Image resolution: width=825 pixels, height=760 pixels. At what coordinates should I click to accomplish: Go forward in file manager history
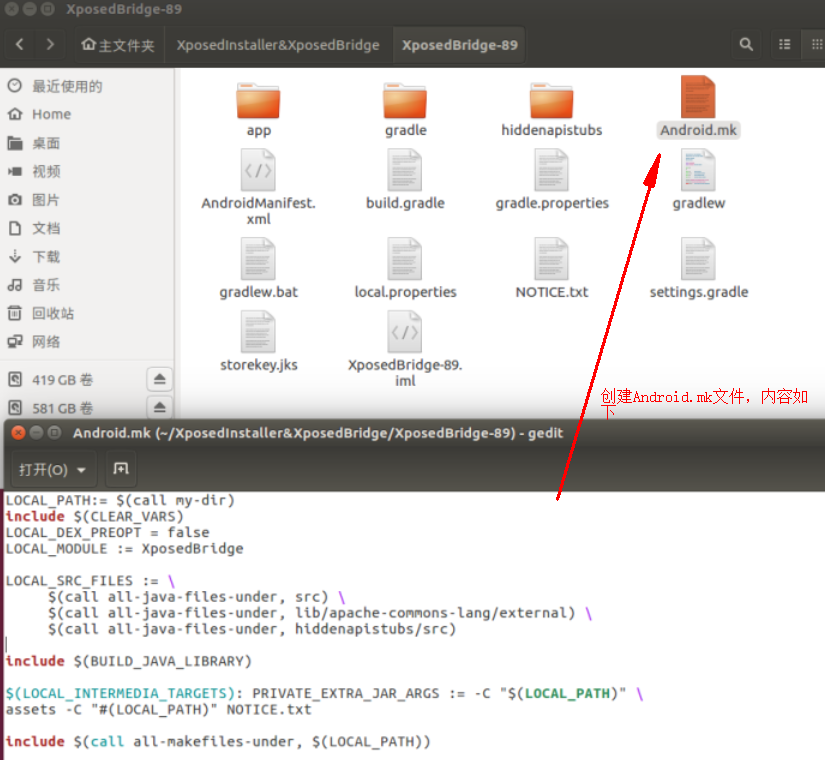click(x=50, y=45)
